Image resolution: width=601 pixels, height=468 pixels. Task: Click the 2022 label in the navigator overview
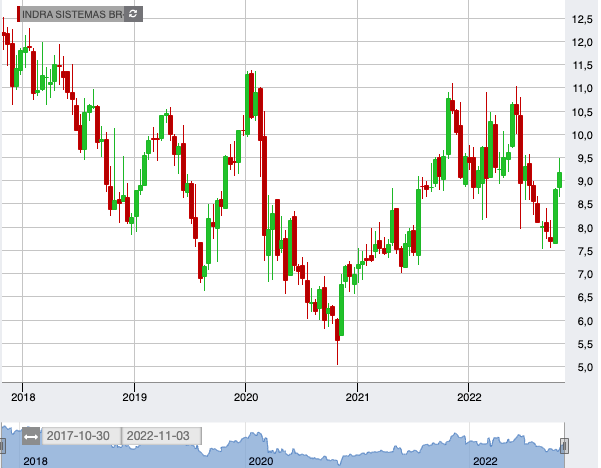coord(485,461)
